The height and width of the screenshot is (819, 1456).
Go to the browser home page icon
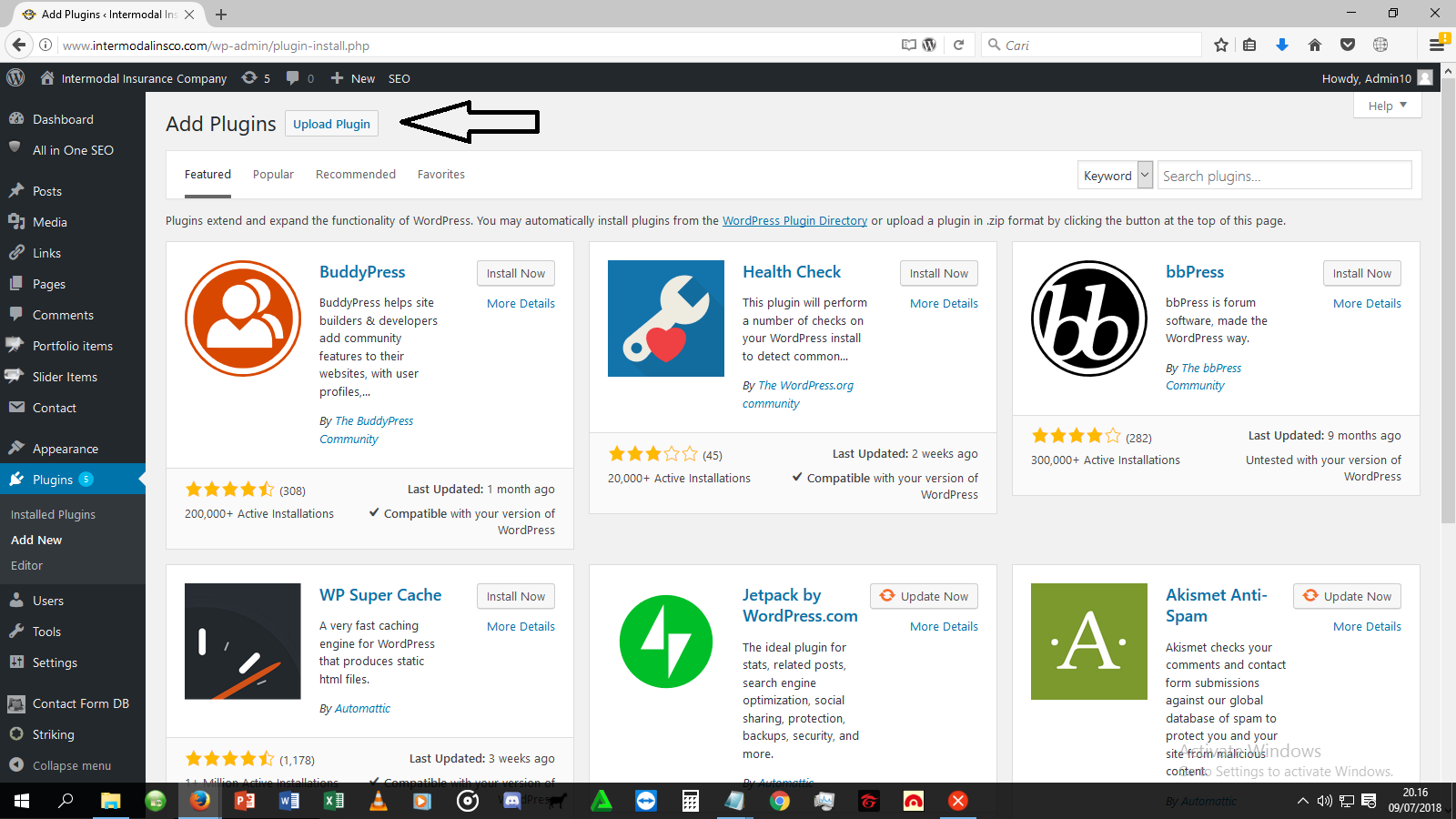[x=1315, y=45]
